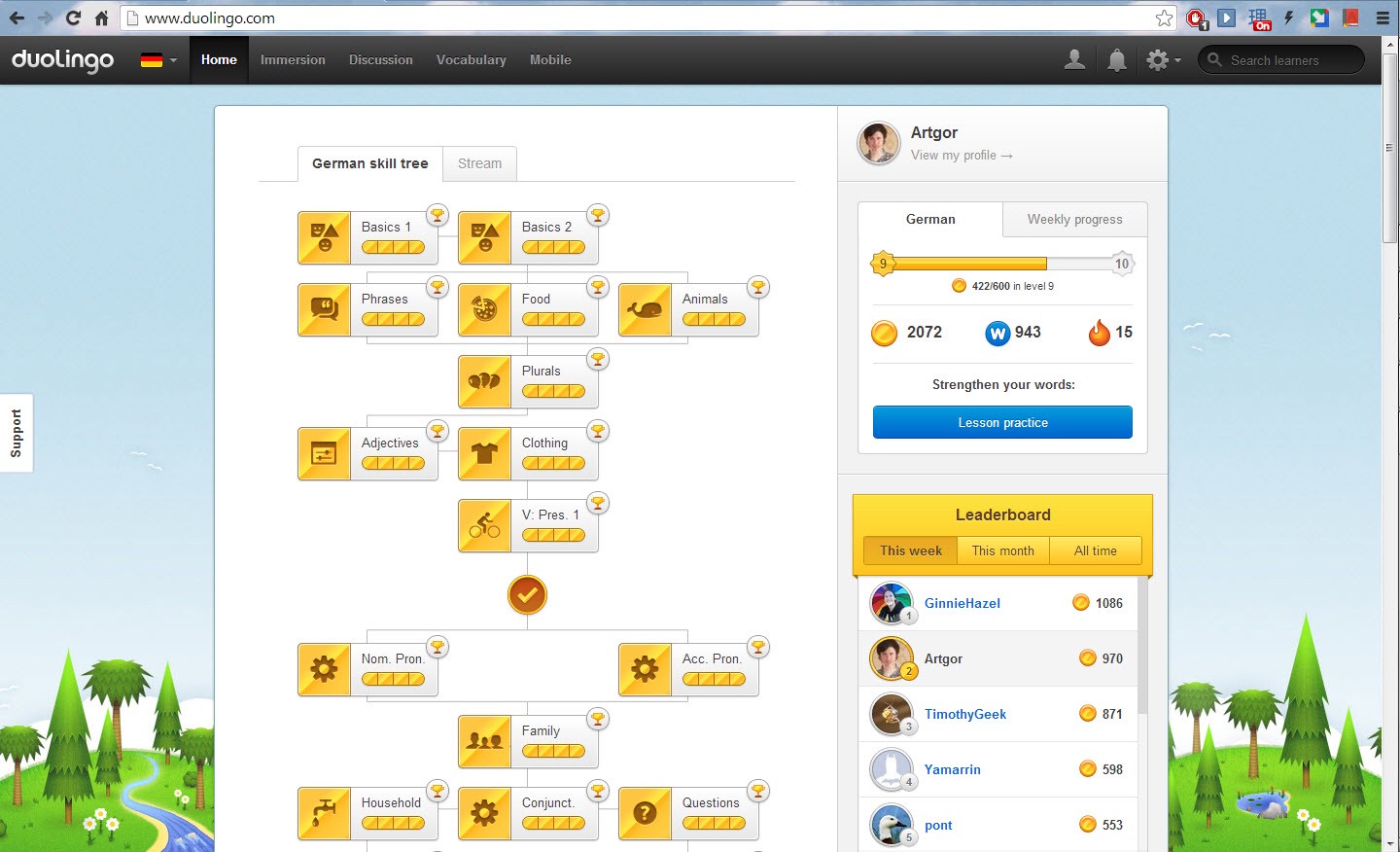Show the This week leaderboard
This screenshot has width=1400, height=852.
click(x=911, y=550)
